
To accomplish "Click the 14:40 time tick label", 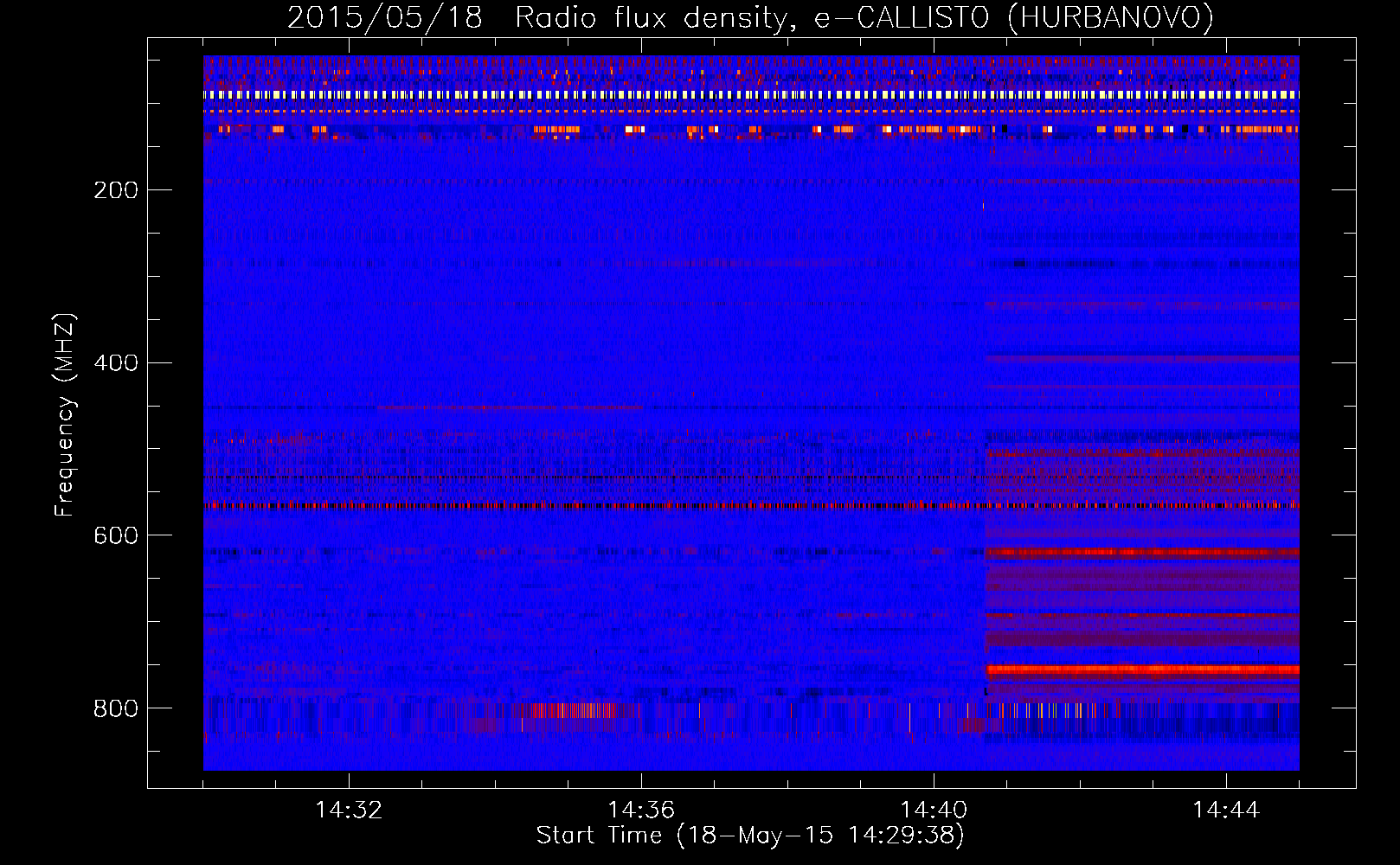I will (x=934, y=811).
